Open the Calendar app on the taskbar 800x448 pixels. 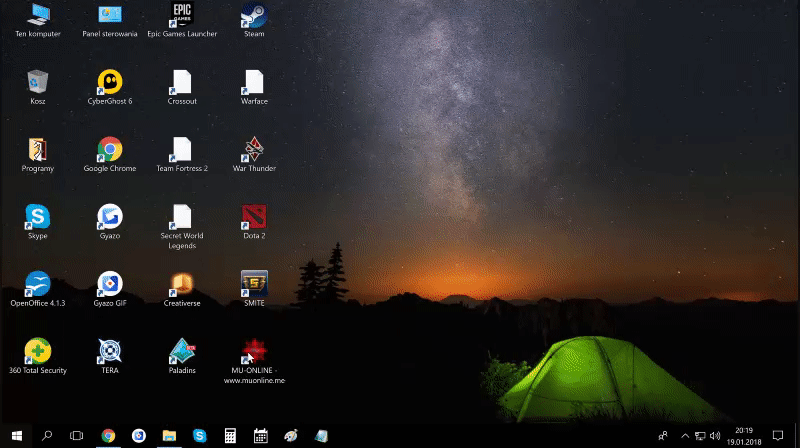tap(261, 436)
